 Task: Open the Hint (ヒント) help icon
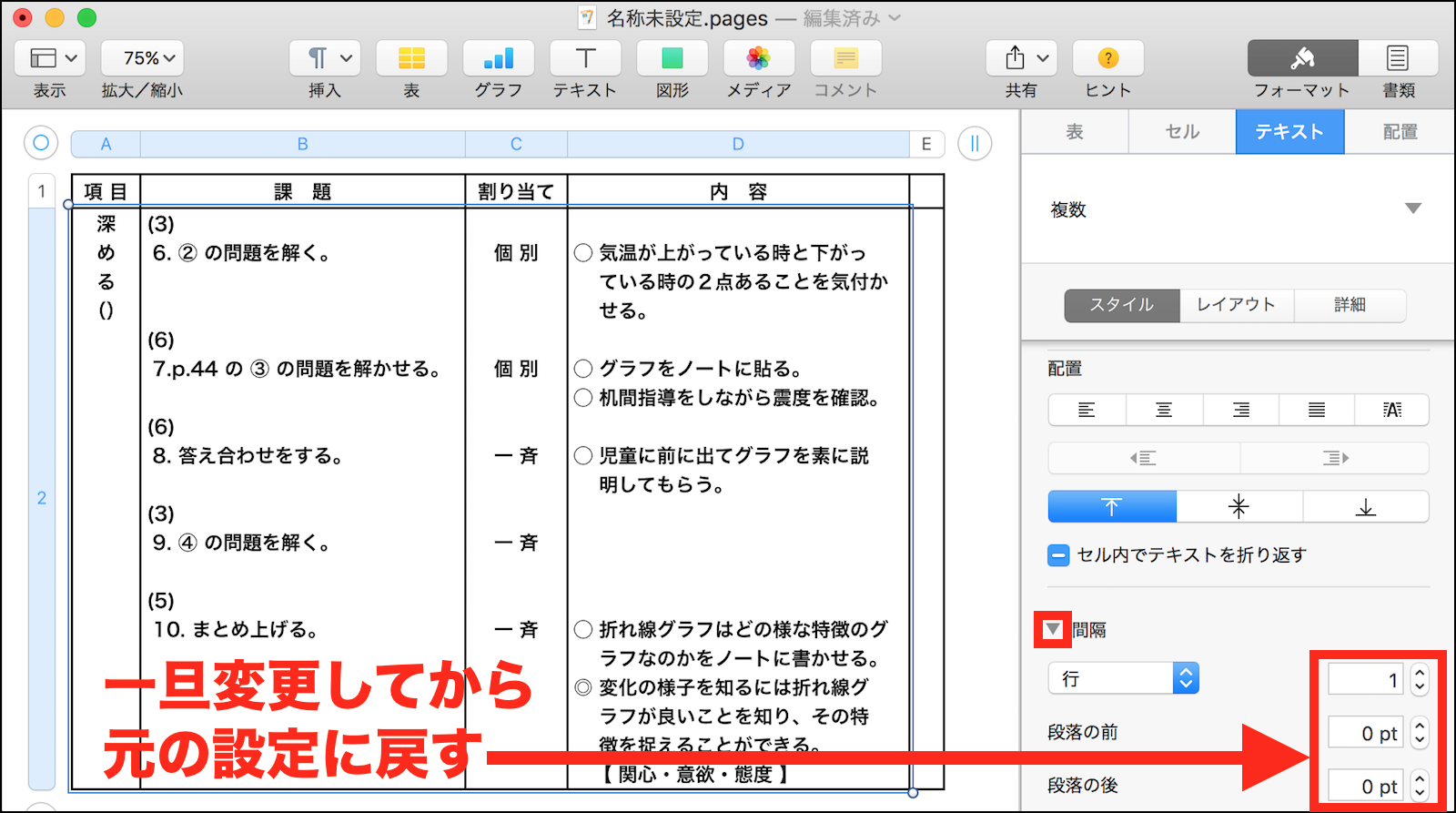pyautogui.click(x=1107, y=59)
